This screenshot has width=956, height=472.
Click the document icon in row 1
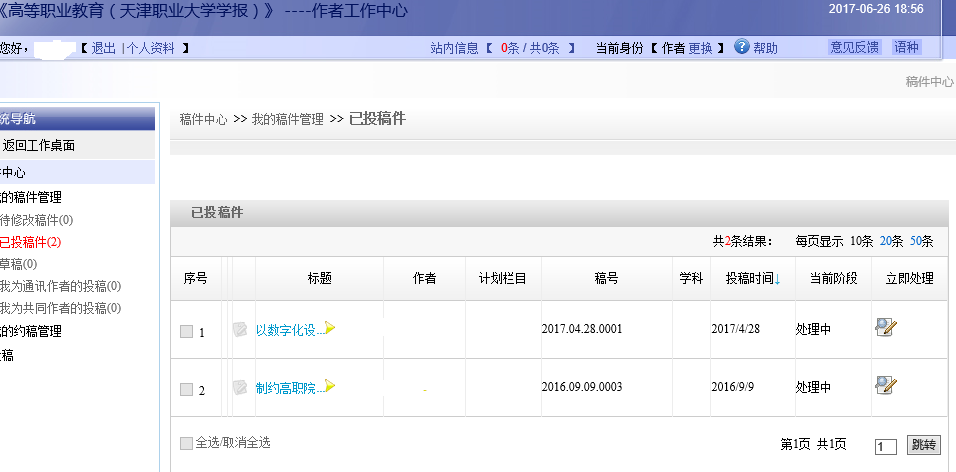click(x=240, y=329)
